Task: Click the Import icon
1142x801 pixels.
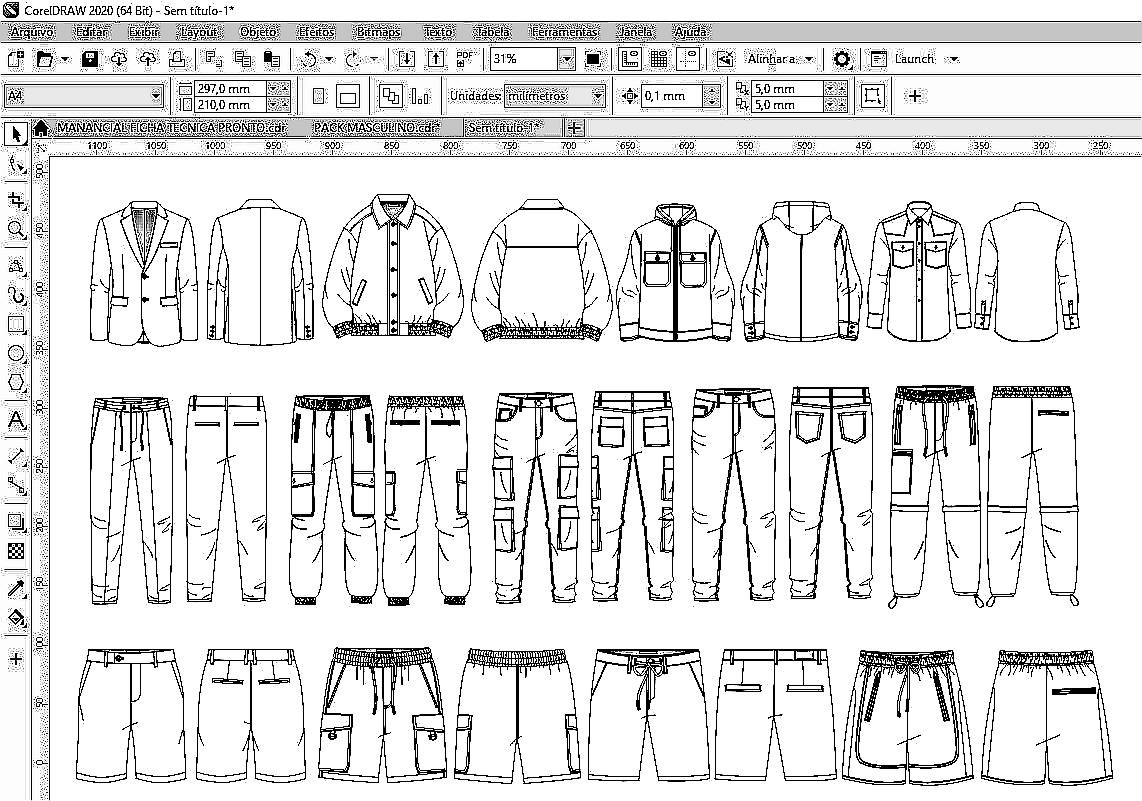Action: (406, 59)
